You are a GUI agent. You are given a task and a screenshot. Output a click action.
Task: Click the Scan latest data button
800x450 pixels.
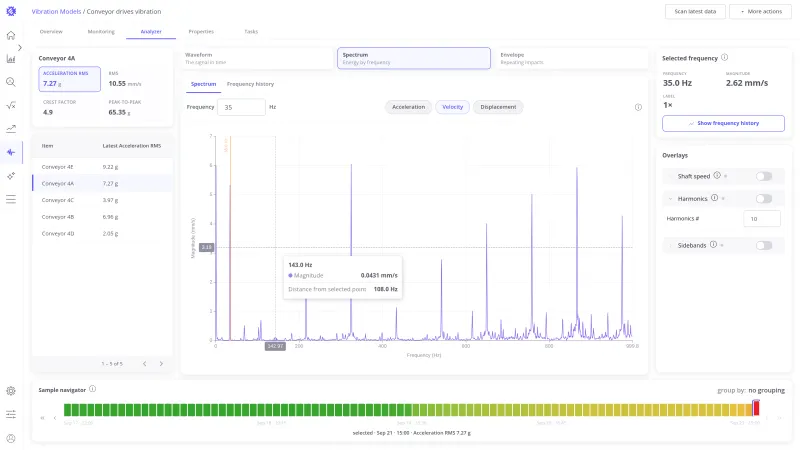(695, 11)
